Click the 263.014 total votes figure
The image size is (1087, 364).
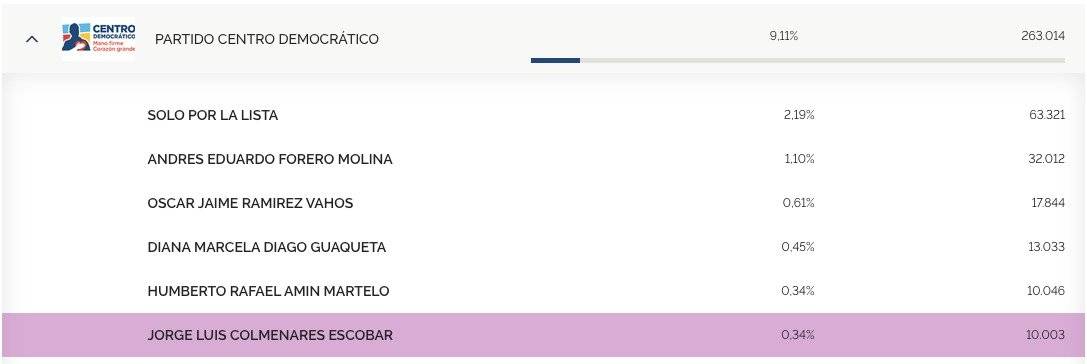pyautogui.click(x=1043, y=37)
